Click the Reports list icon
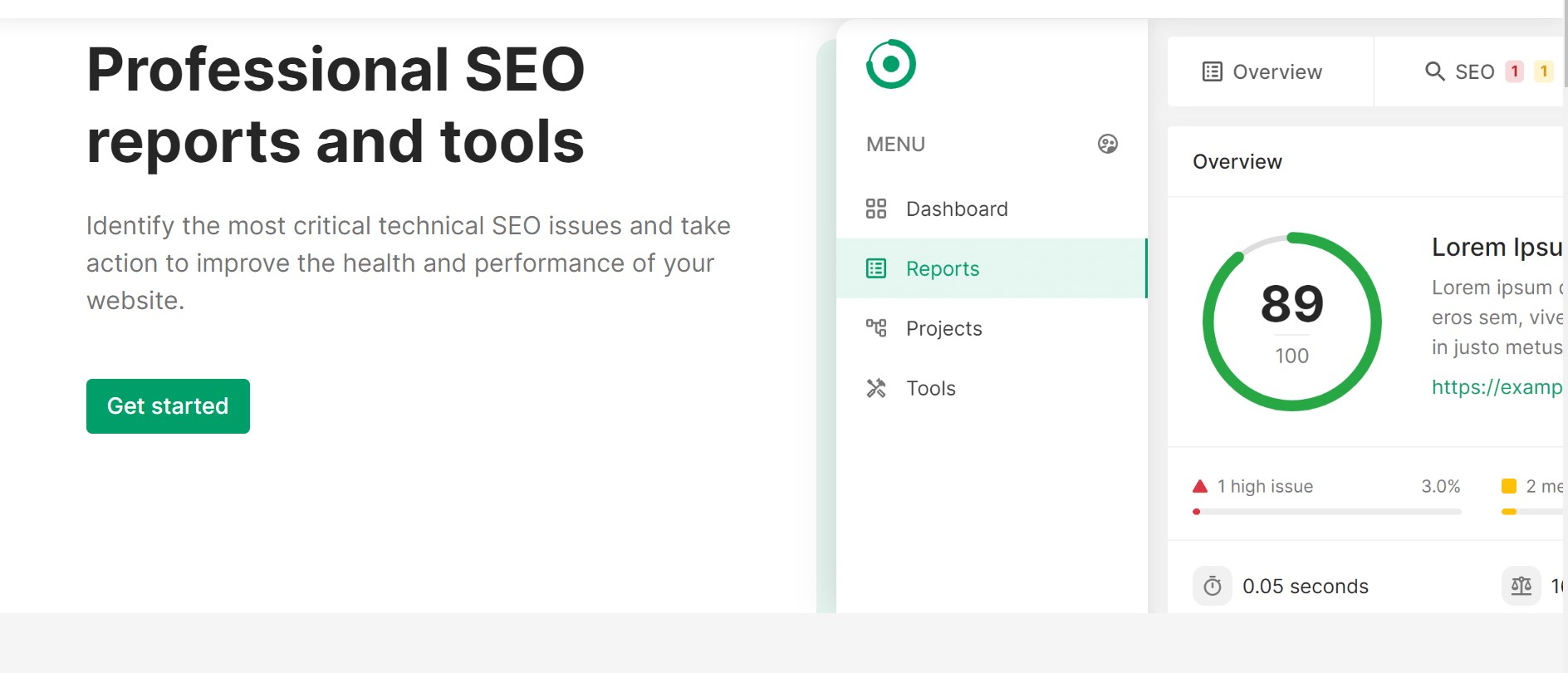The width and height of the screenshot is (1568, 673). tap(876, 268)
